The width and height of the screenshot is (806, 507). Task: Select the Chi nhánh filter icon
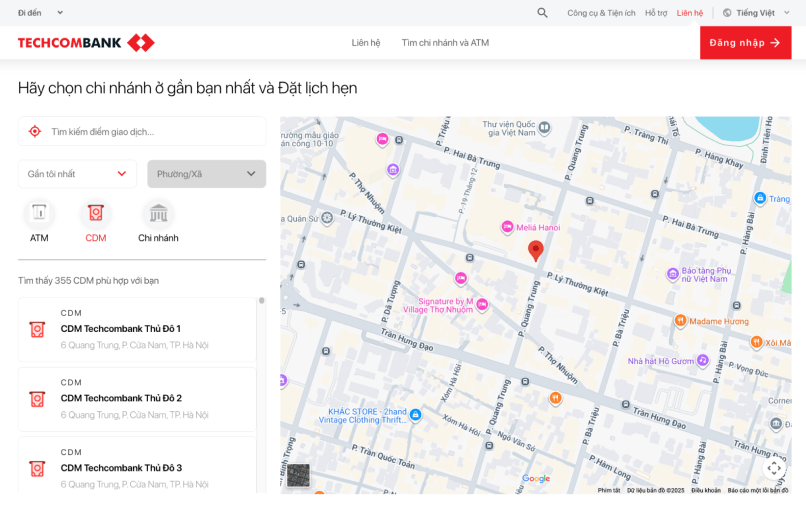pos(158,213)
